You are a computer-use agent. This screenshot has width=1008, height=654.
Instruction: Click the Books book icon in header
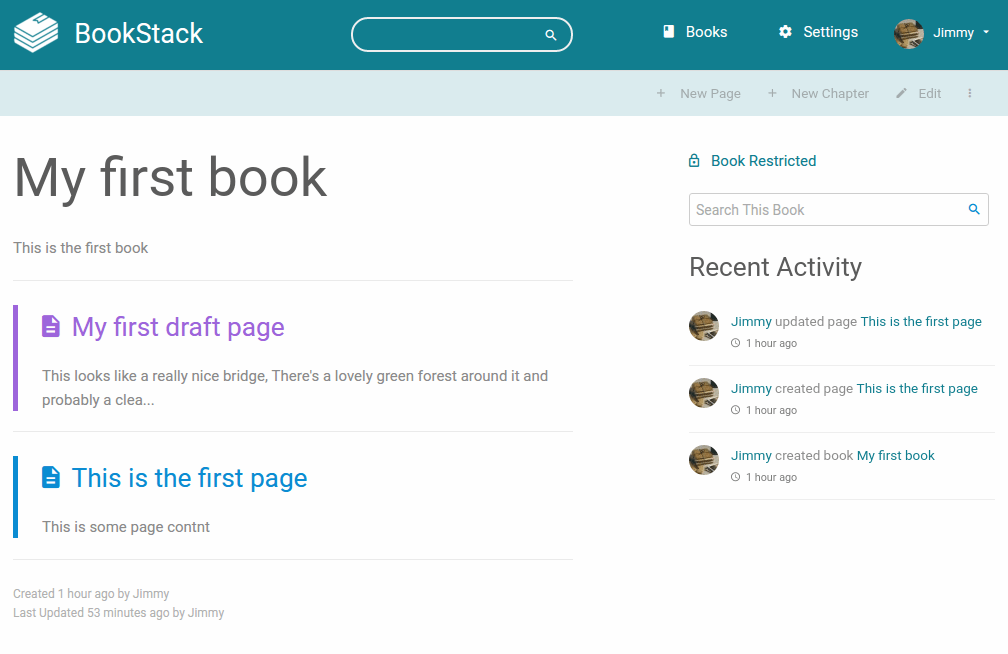click(669, 32)
